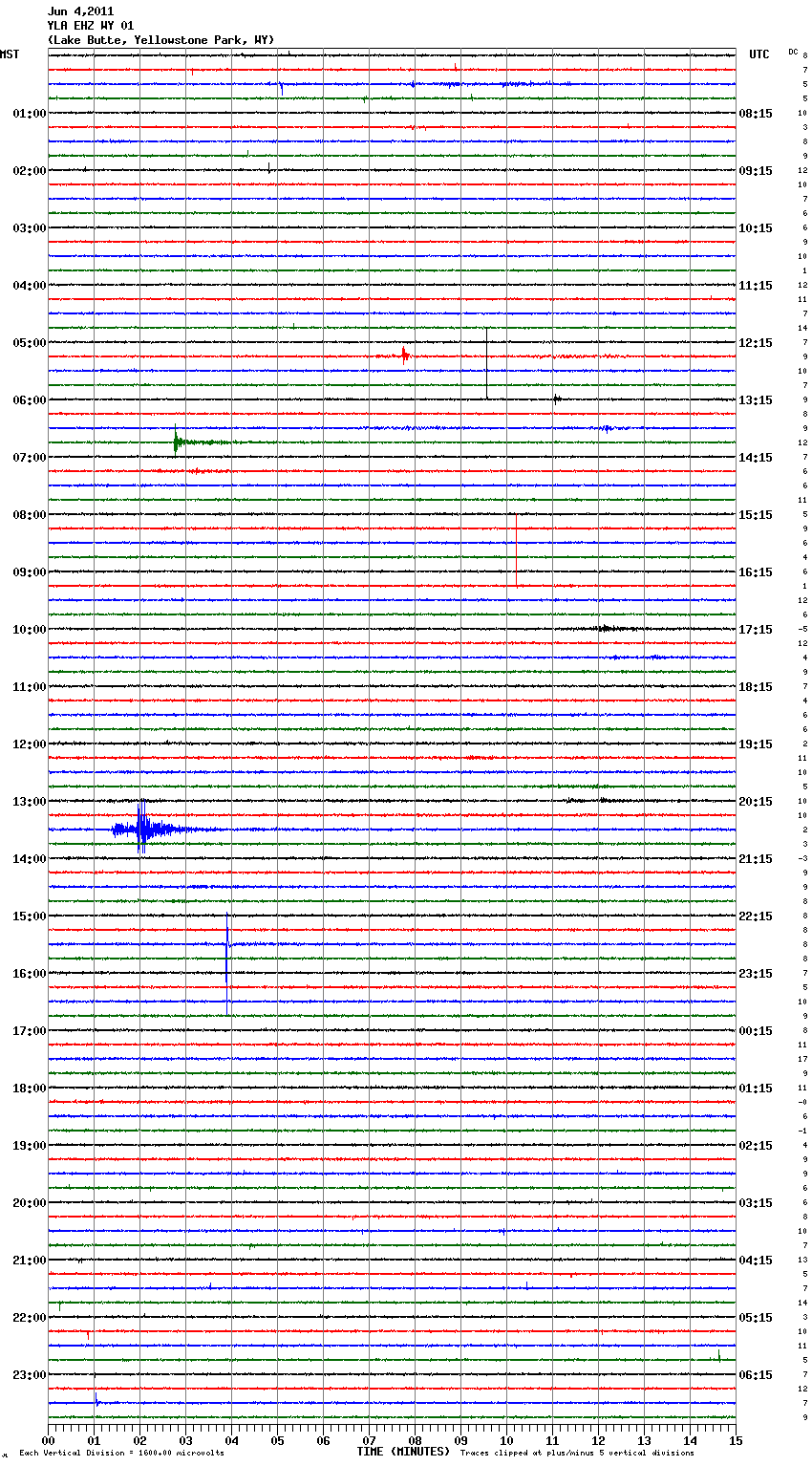Click the minute 03 tick on bottom axis

pyautogui.click(x=185, y=1440)
